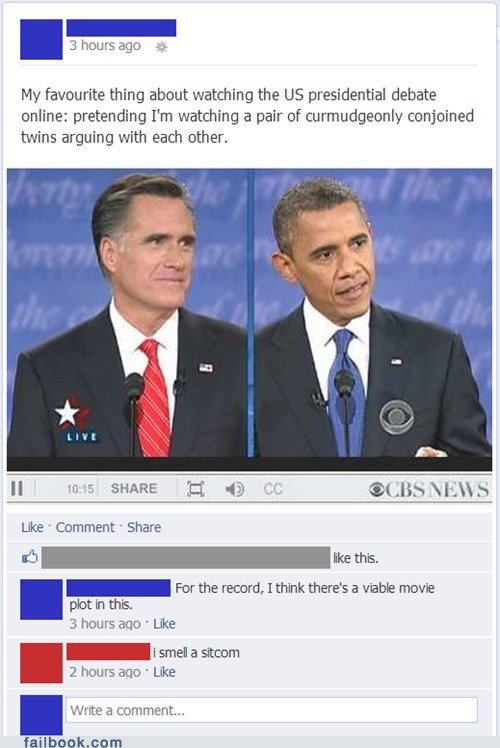Like the 'i smell a sitcom' comment
This screenshot has width=500, height=748.
[165, 672]
